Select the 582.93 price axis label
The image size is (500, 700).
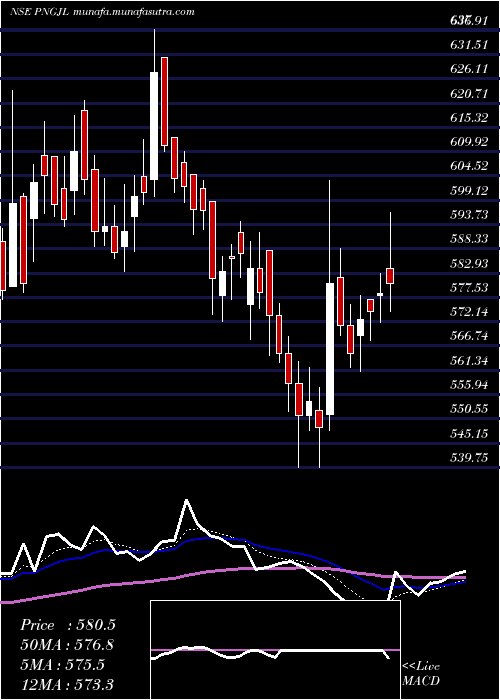(x=469, y=263)
